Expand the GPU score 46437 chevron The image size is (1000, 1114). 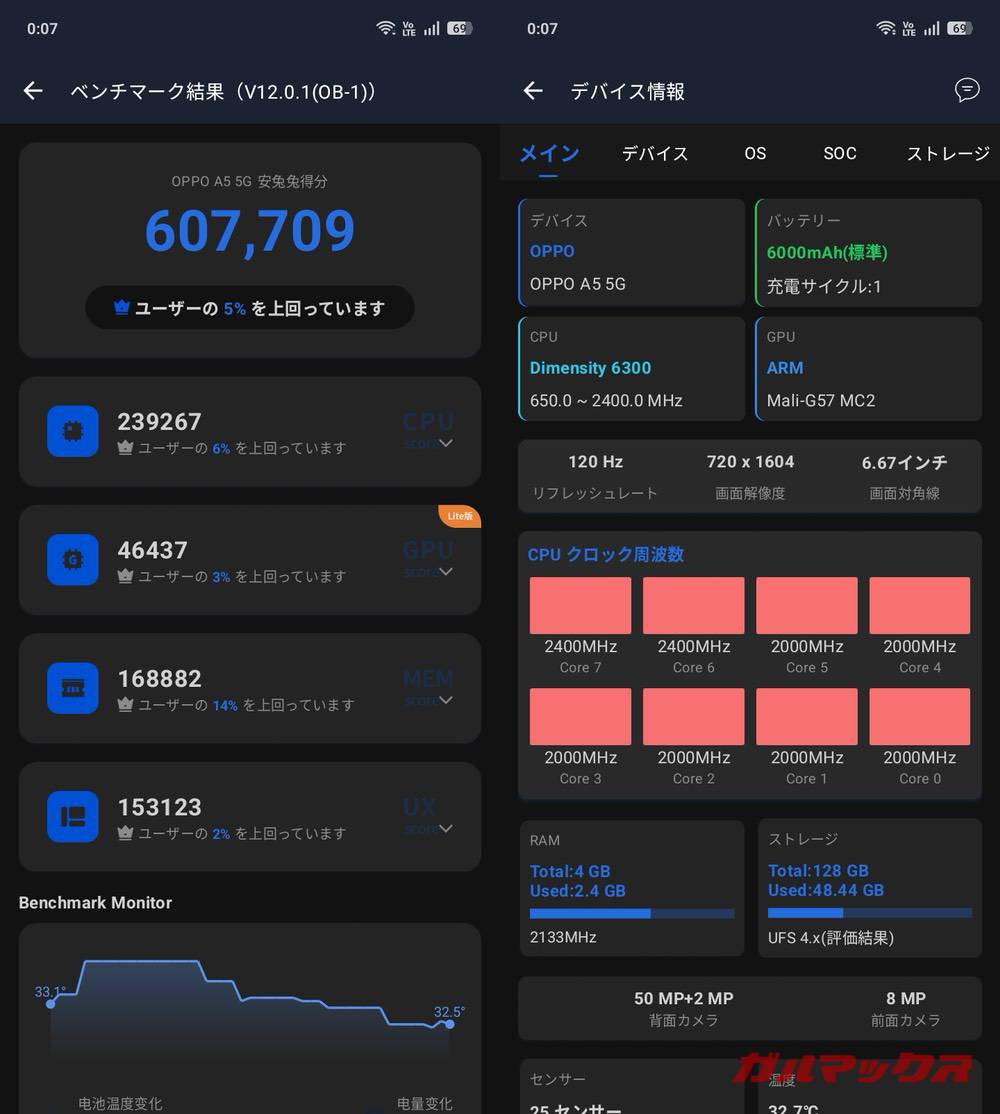[x=445, y=572]
